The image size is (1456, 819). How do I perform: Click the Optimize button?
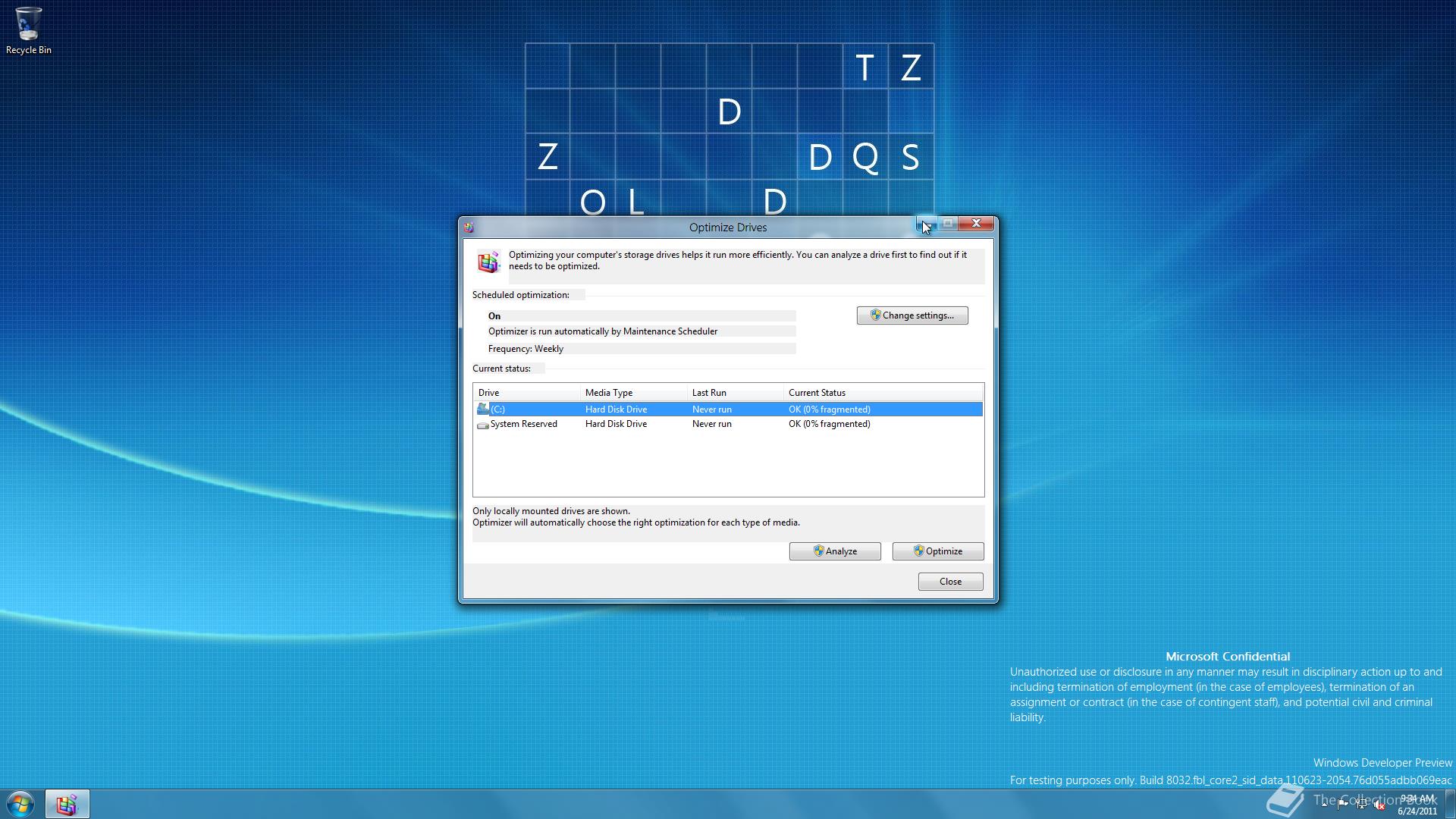937,551
